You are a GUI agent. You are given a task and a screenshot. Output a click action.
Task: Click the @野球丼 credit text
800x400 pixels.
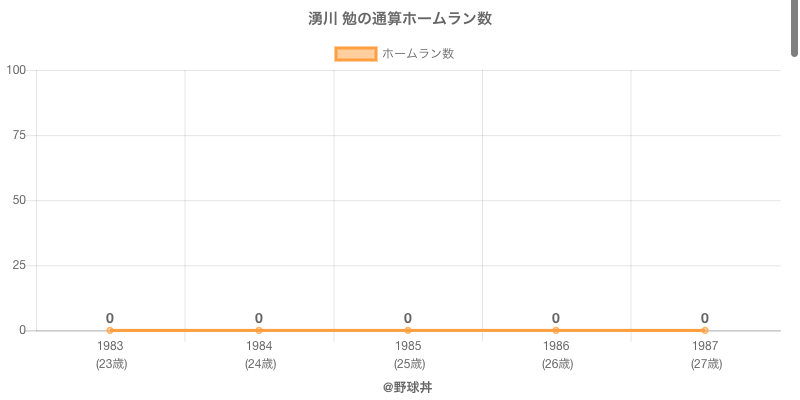(407, 386)
